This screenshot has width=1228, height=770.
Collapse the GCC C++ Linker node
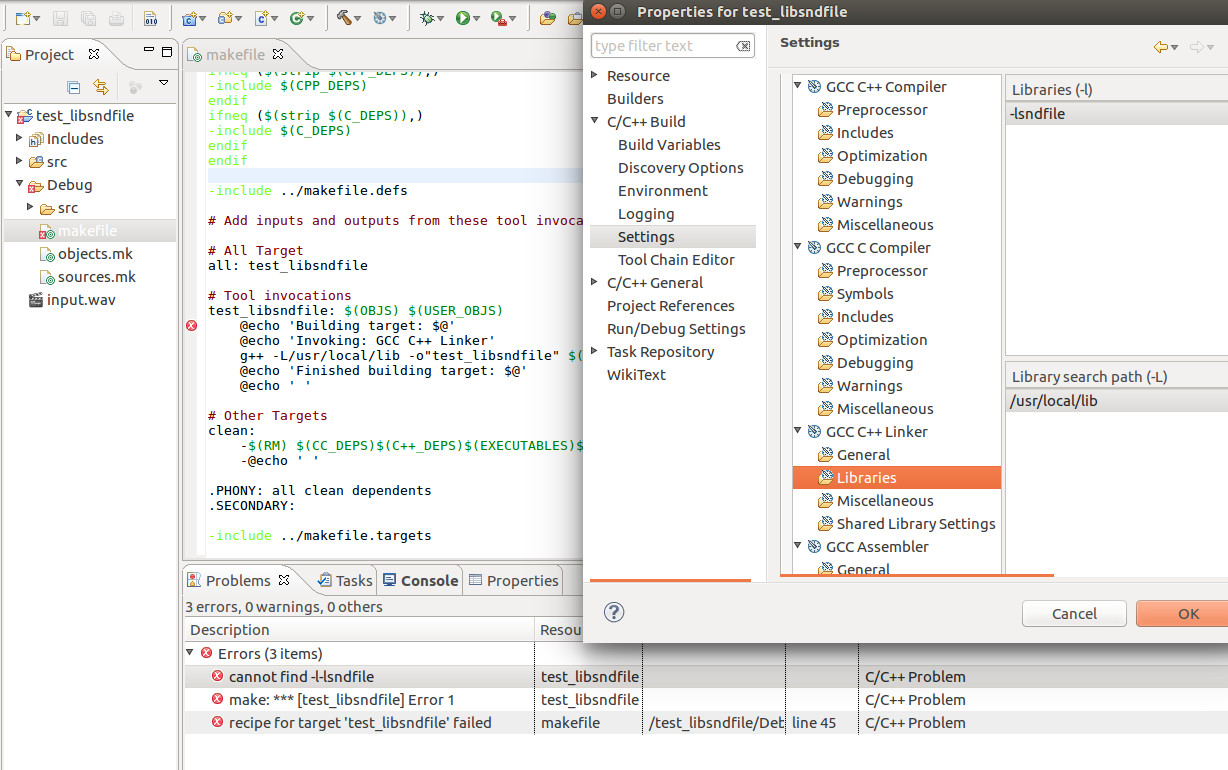point(798,432)
